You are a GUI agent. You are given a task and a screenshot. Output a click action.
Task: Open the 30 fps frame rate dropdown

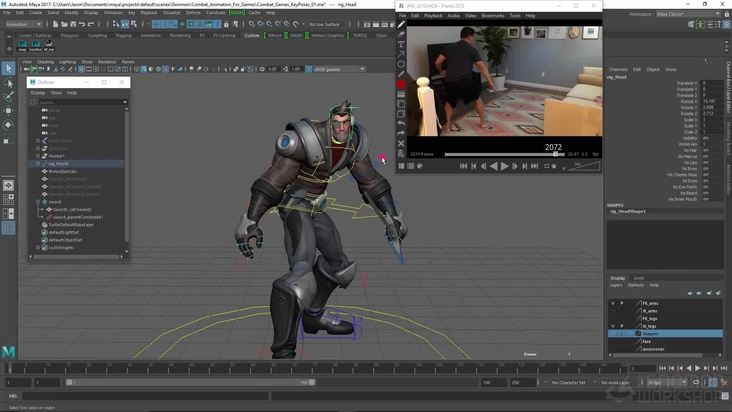point(667,383)
